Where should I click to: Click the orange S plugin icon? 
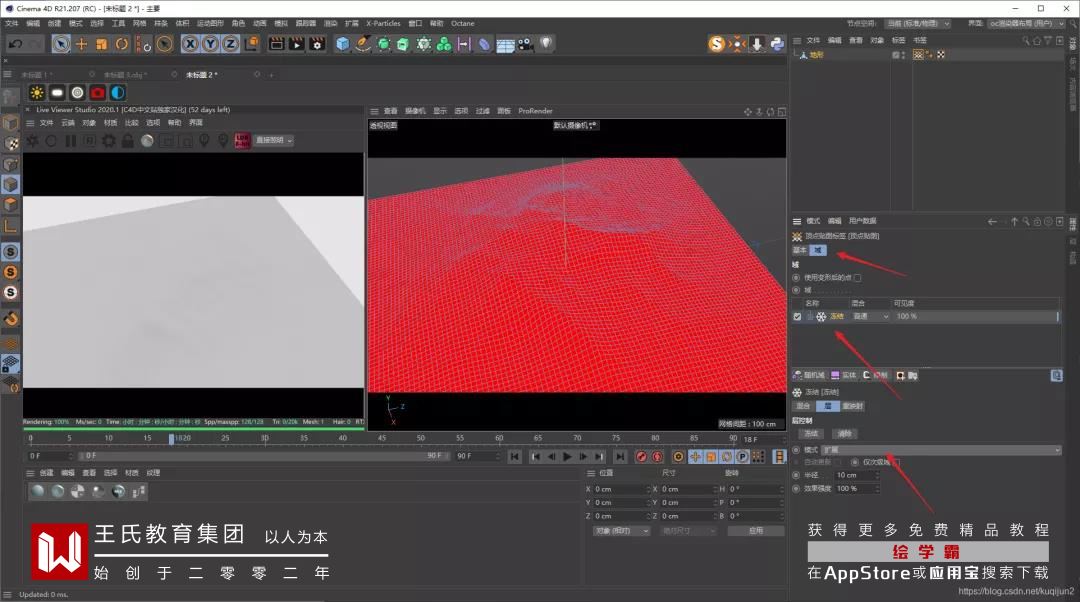(x=716, y=44)
